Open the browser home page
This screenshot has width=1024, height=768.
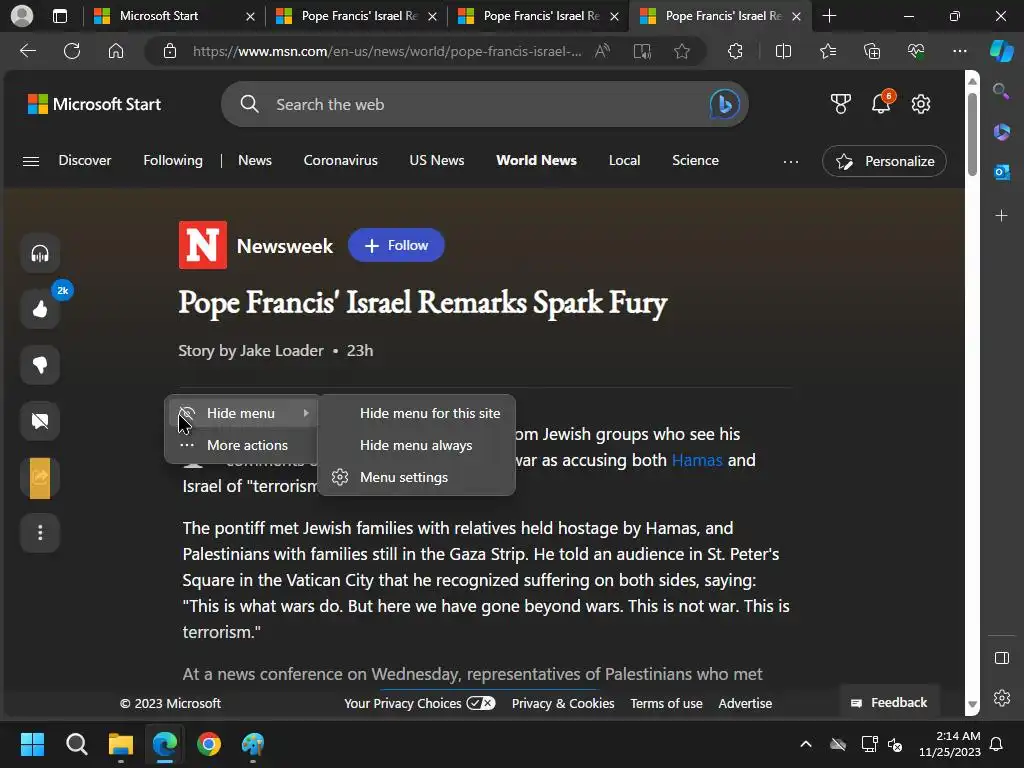coord(116,51)
